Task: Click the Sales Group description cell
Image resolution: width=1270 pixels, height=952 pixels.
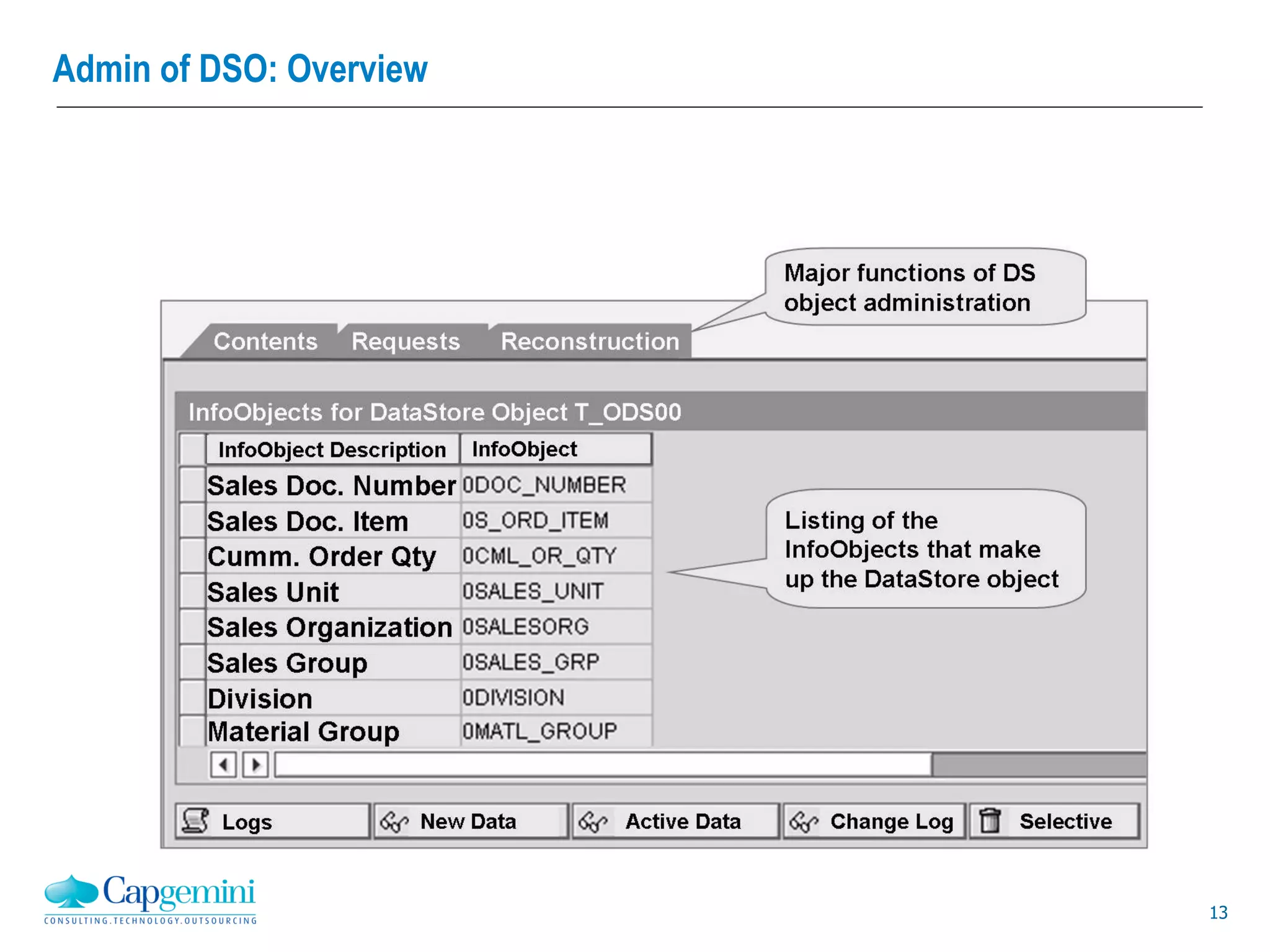Action: [x=332, y=663]
